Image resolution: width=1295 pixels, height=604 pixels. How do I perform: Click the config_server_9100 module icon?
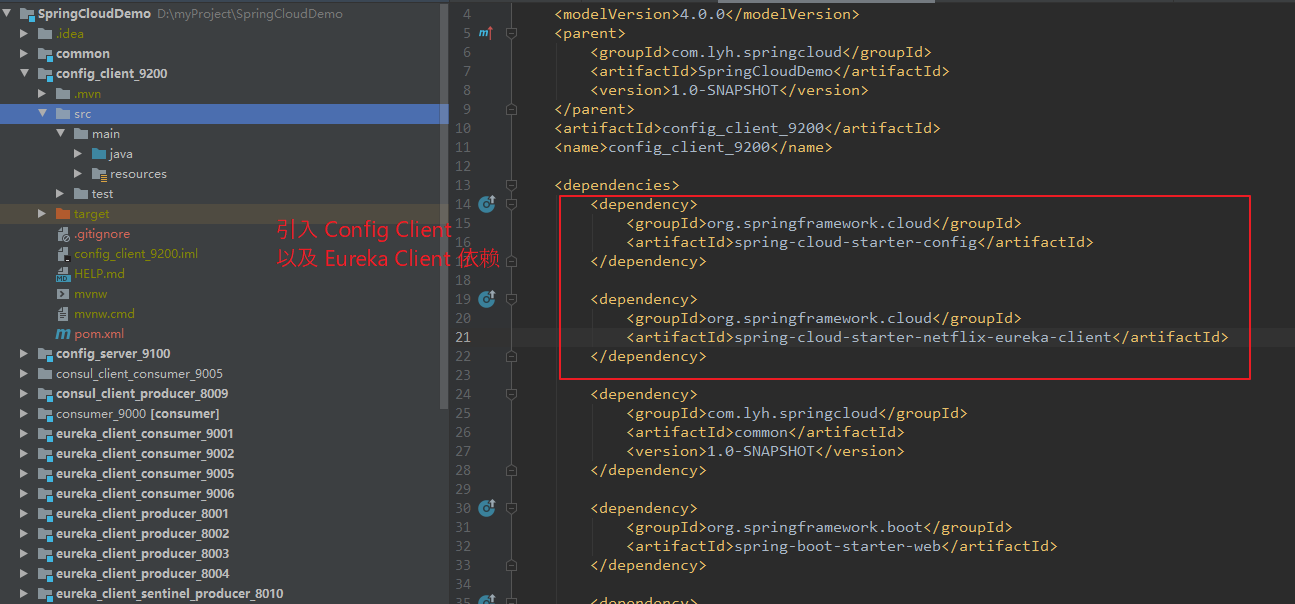pos(45,354)
